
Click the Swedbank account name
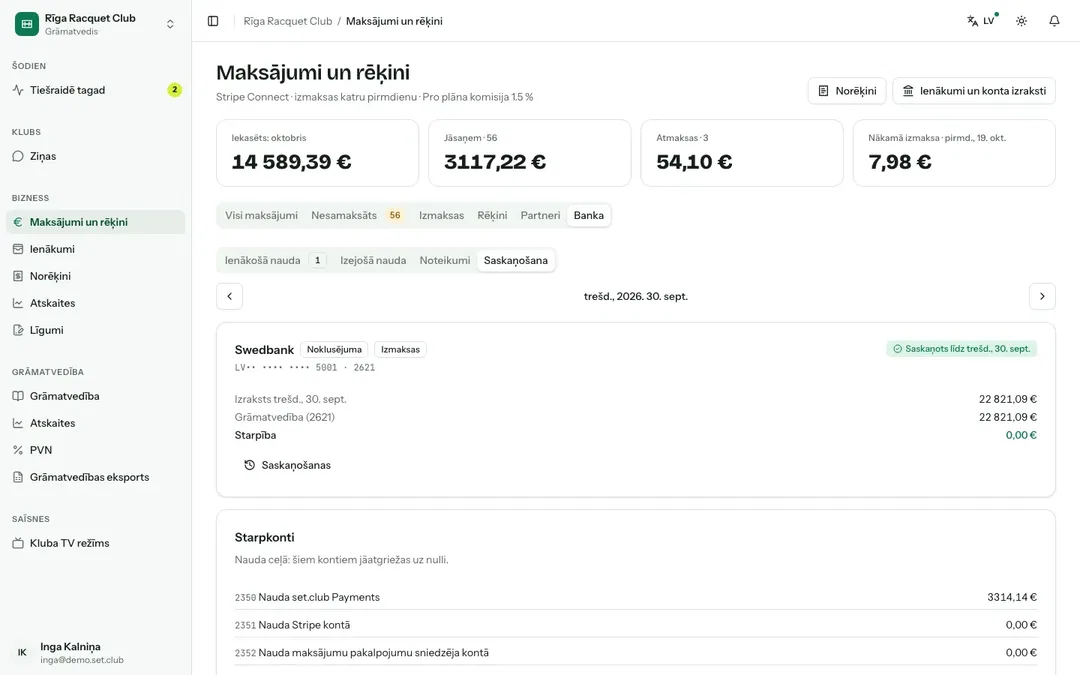264,350
